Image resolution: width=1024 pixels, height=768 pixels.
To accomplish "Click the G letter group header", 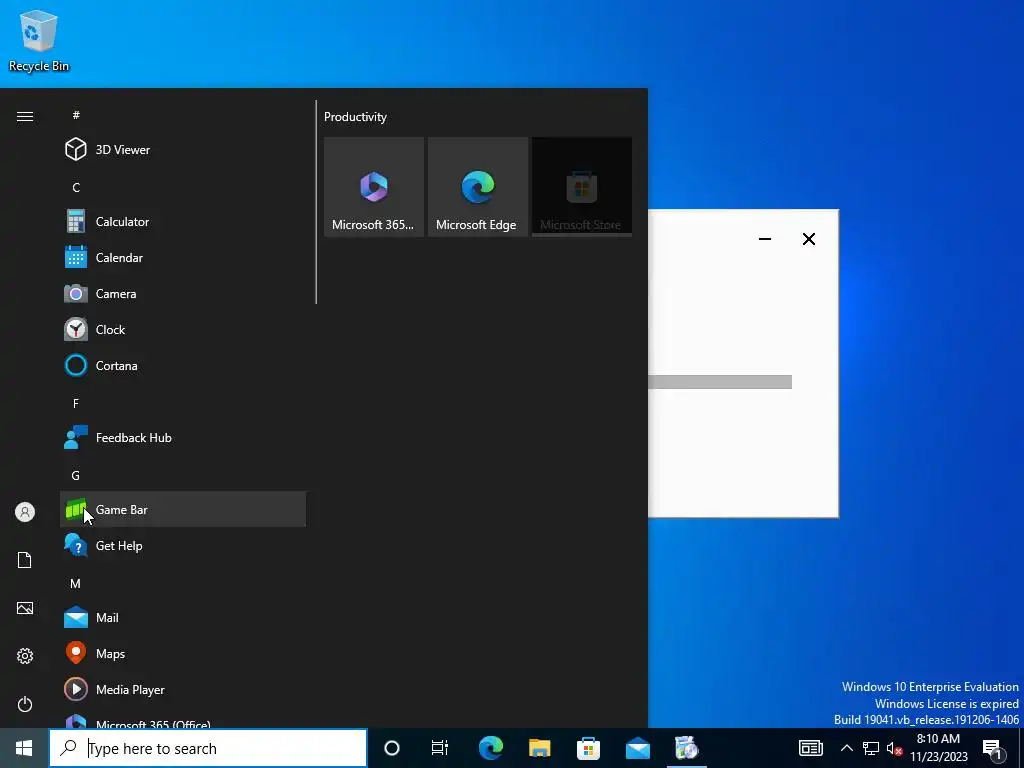I will click(x=76, y=475).
